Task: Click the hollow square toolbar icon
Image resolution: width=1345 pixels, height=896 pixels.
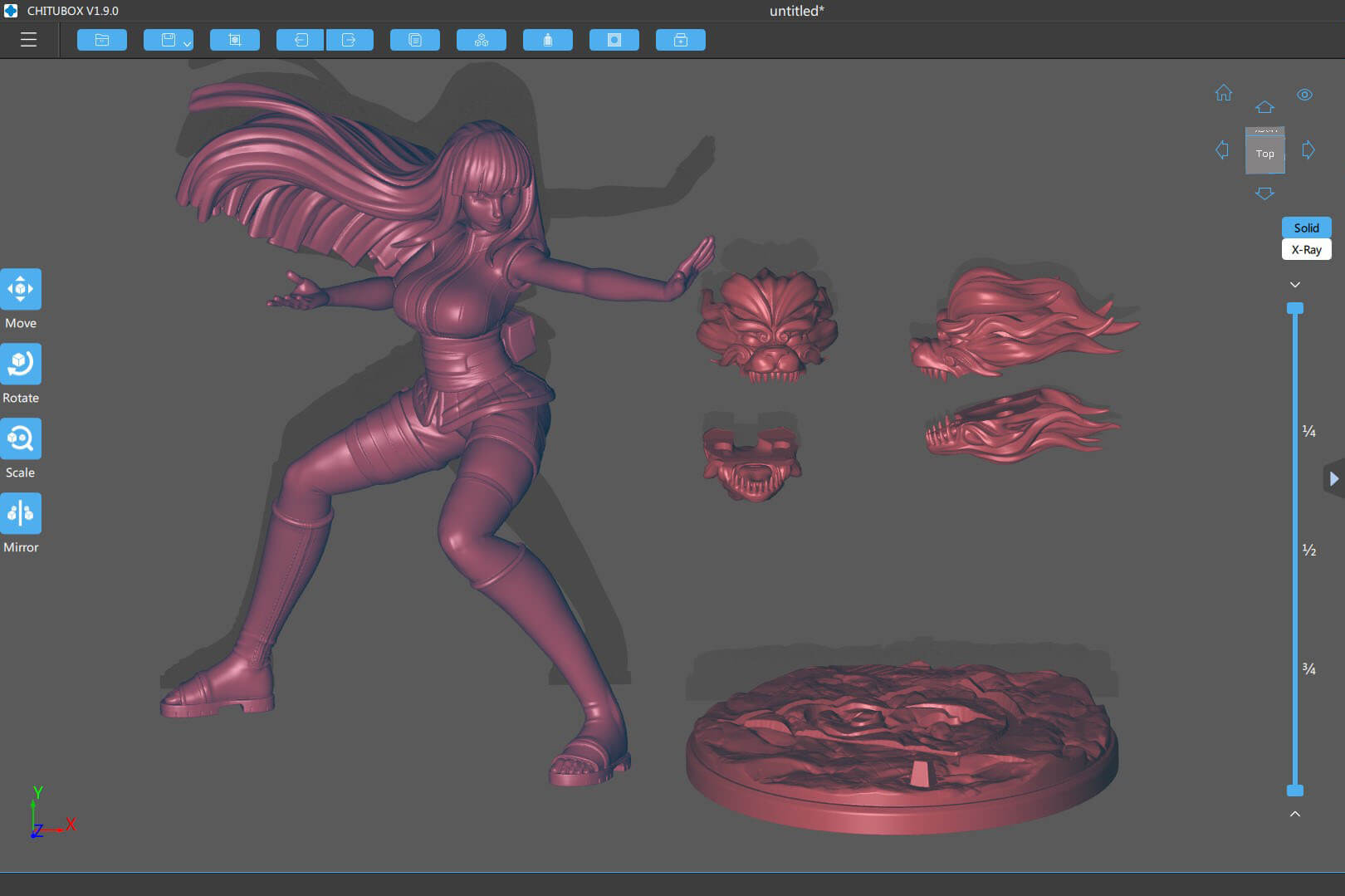Action: coord(614,40)
